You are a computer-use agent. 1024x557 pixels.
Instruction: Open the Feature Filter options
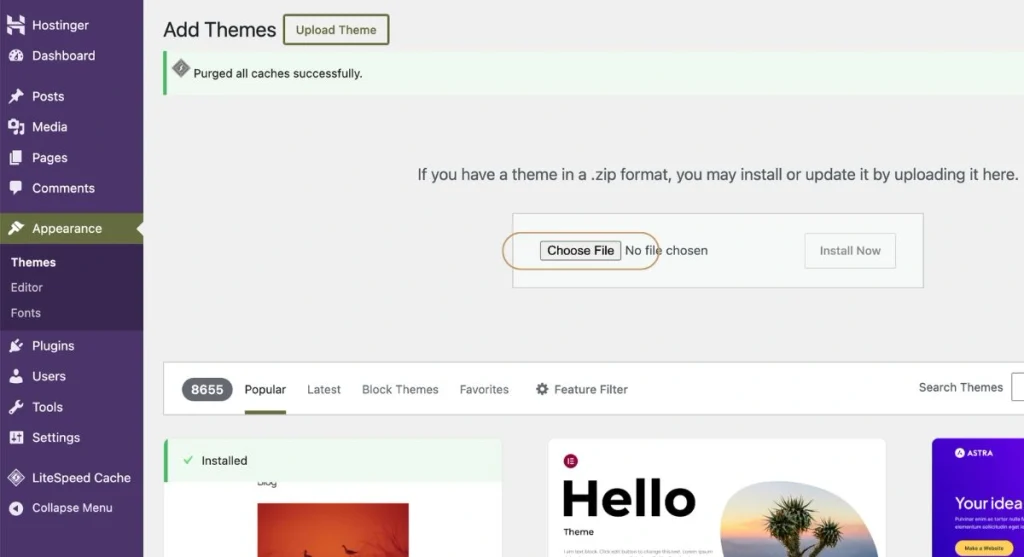click(581, 389)
